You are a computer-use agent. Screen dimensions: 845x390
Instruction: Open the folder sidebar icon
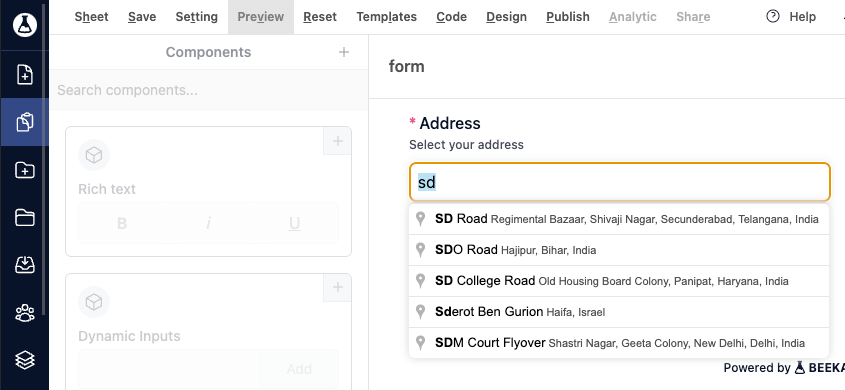coord(25,218)
